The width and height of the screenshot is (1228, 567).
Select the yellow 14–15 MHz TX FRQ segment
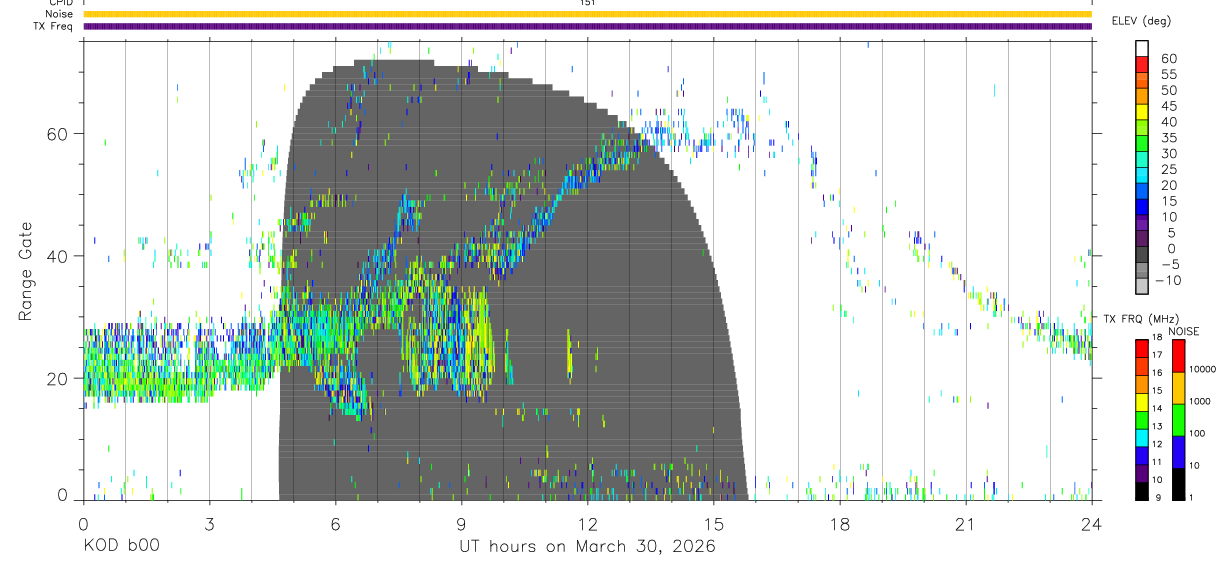point(1142,401)
